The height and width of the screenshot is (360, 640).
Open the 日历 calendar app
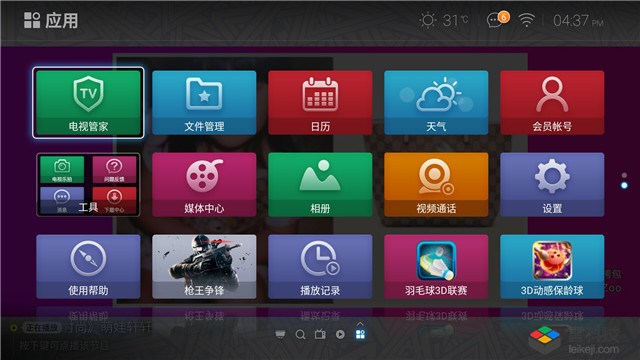pos(320,103)
